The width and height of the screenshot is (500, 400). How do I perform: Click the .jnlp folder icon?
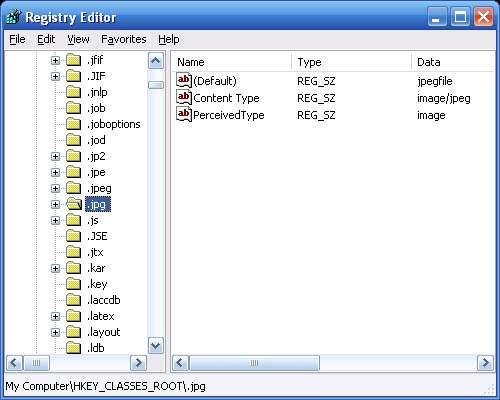pyautogui.click(x=74, y=92)
